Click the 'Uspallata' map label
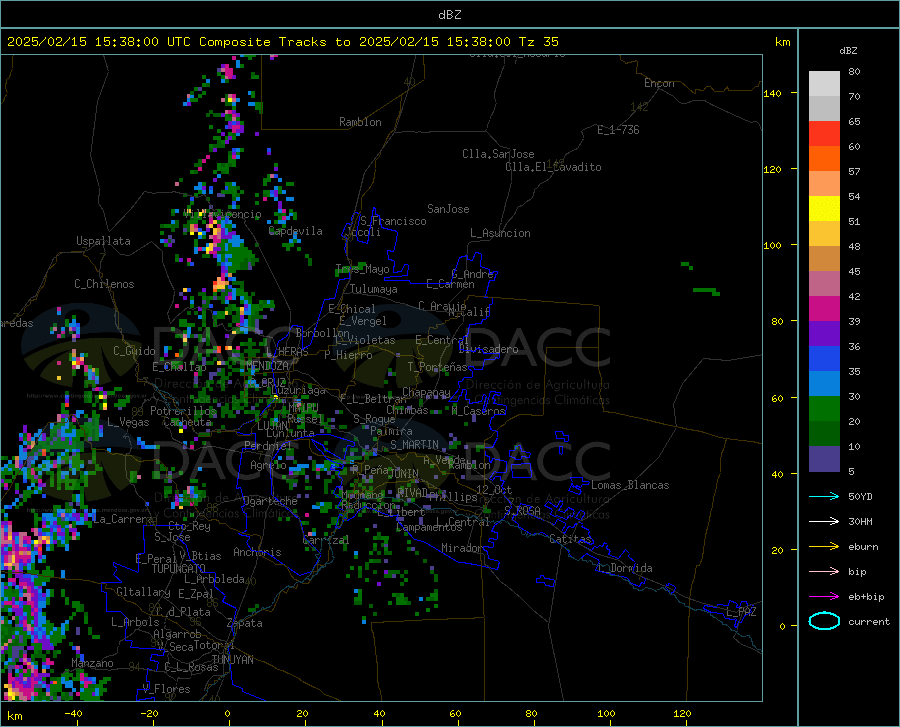This screenshot has height=727, width=900. pos(103,242)
